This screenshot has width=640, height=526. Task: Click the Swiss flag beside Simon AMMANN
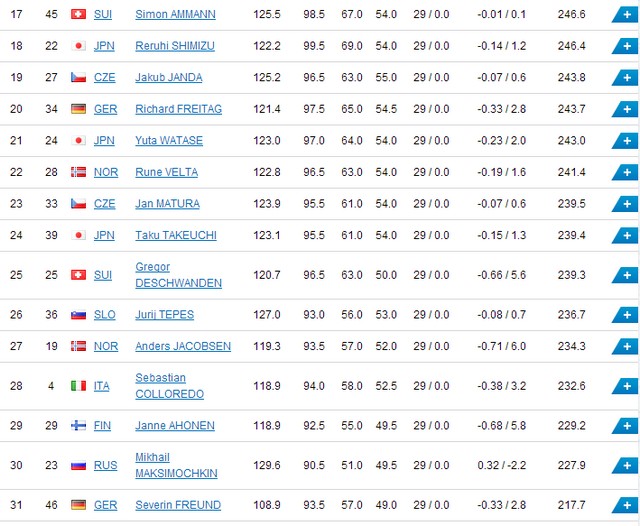coord(78,14)
